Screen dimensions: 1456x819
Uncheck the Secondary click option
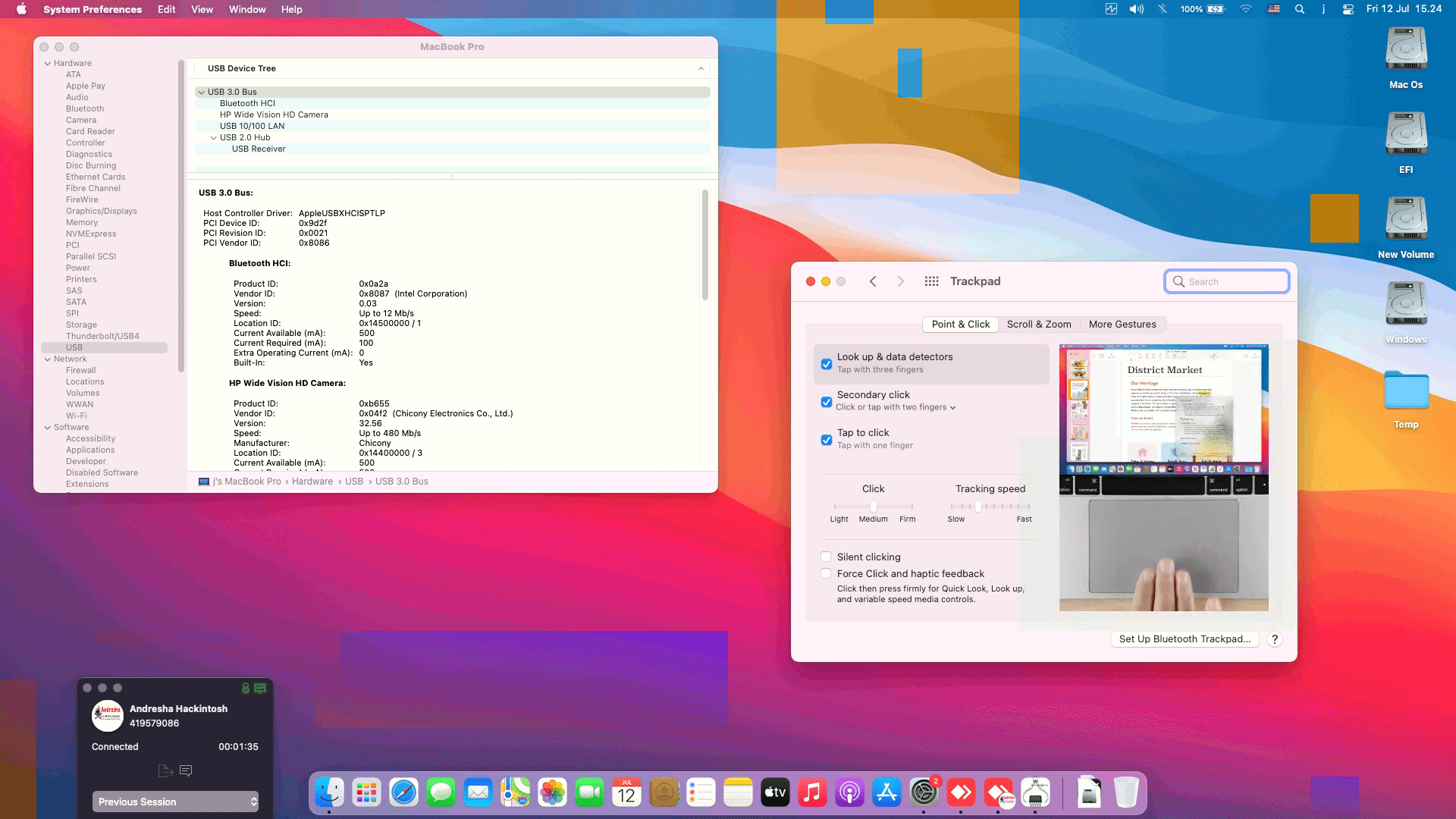(x=827, y=402)
